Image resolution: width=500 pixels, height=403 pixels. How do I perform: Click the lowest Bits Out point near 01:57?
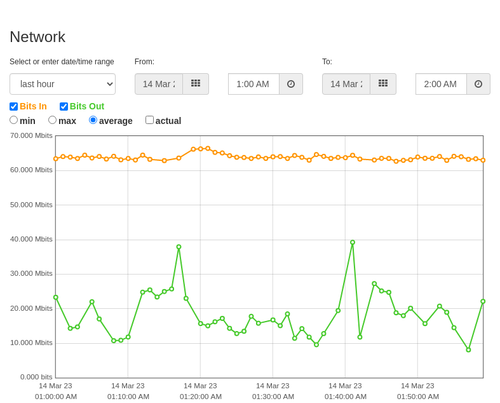[x=468, y=350]
